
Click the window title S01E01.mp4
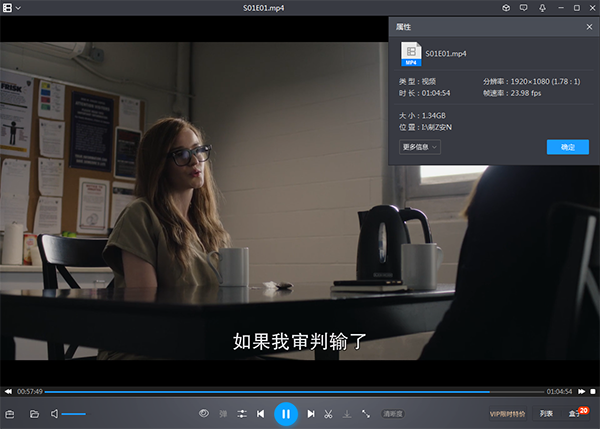[x=264, y=8]
